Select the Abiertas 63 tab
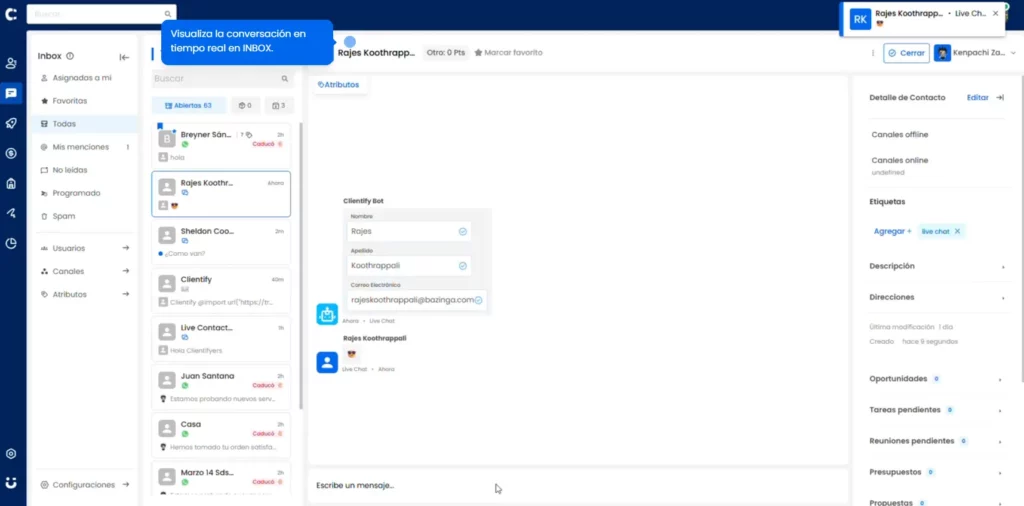The image size is (1024, 506). (x=189, y=105)
